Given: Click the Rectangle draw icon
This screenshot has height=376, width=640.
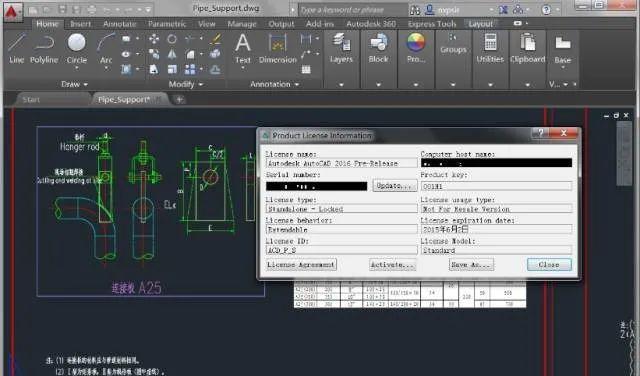Looking at the screenshot, I should [126, 39].
